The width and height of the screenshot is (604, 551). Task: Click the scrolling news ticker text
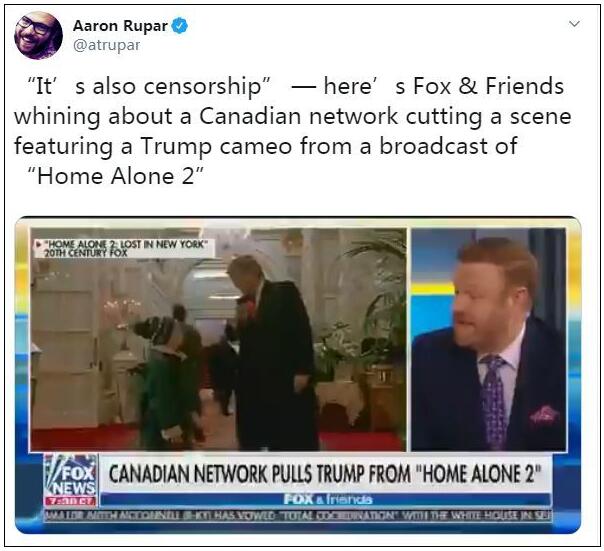(x=298, y=515)
